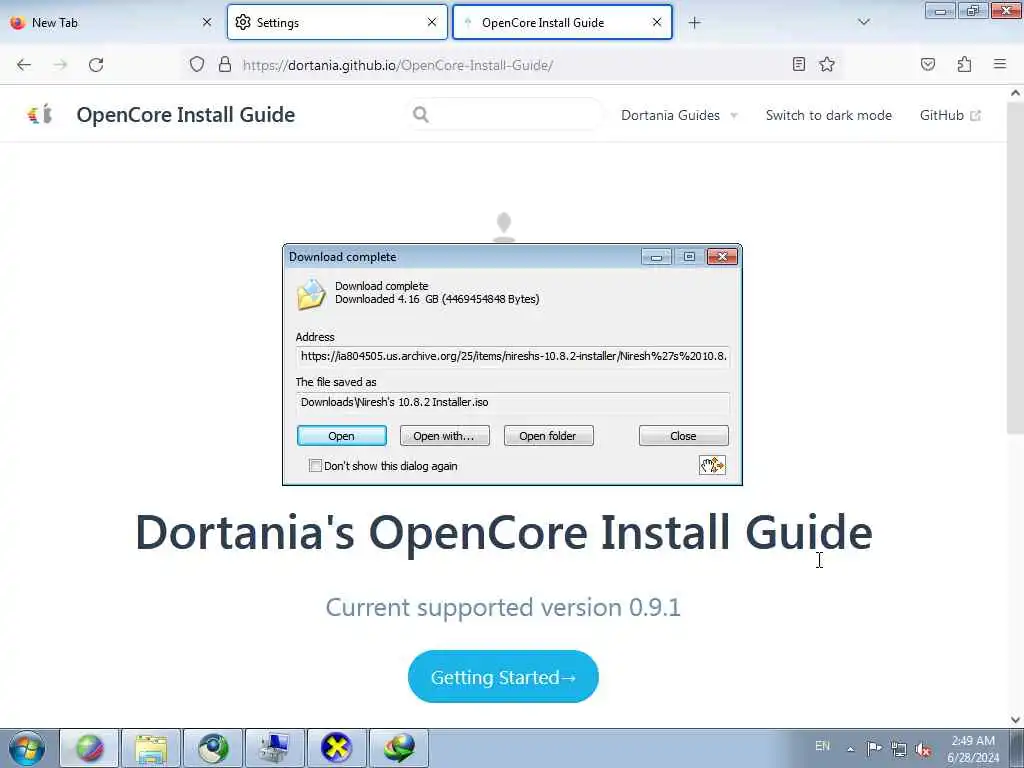Click the file saved as path field
Viewport: 1024px width, 768px height.
[513, 402]
